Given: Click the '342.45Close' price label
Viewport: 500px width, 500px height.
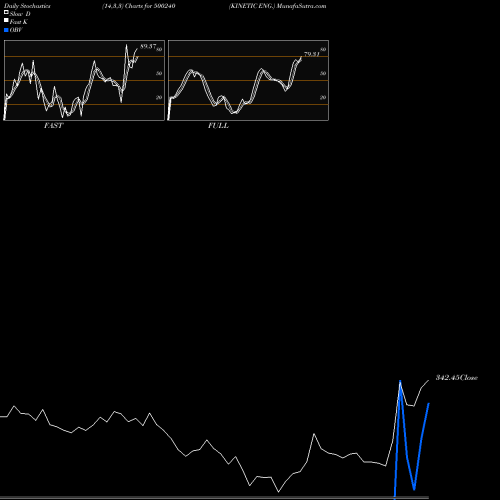Looking at the screenshot, I should (x=457, y=377).
